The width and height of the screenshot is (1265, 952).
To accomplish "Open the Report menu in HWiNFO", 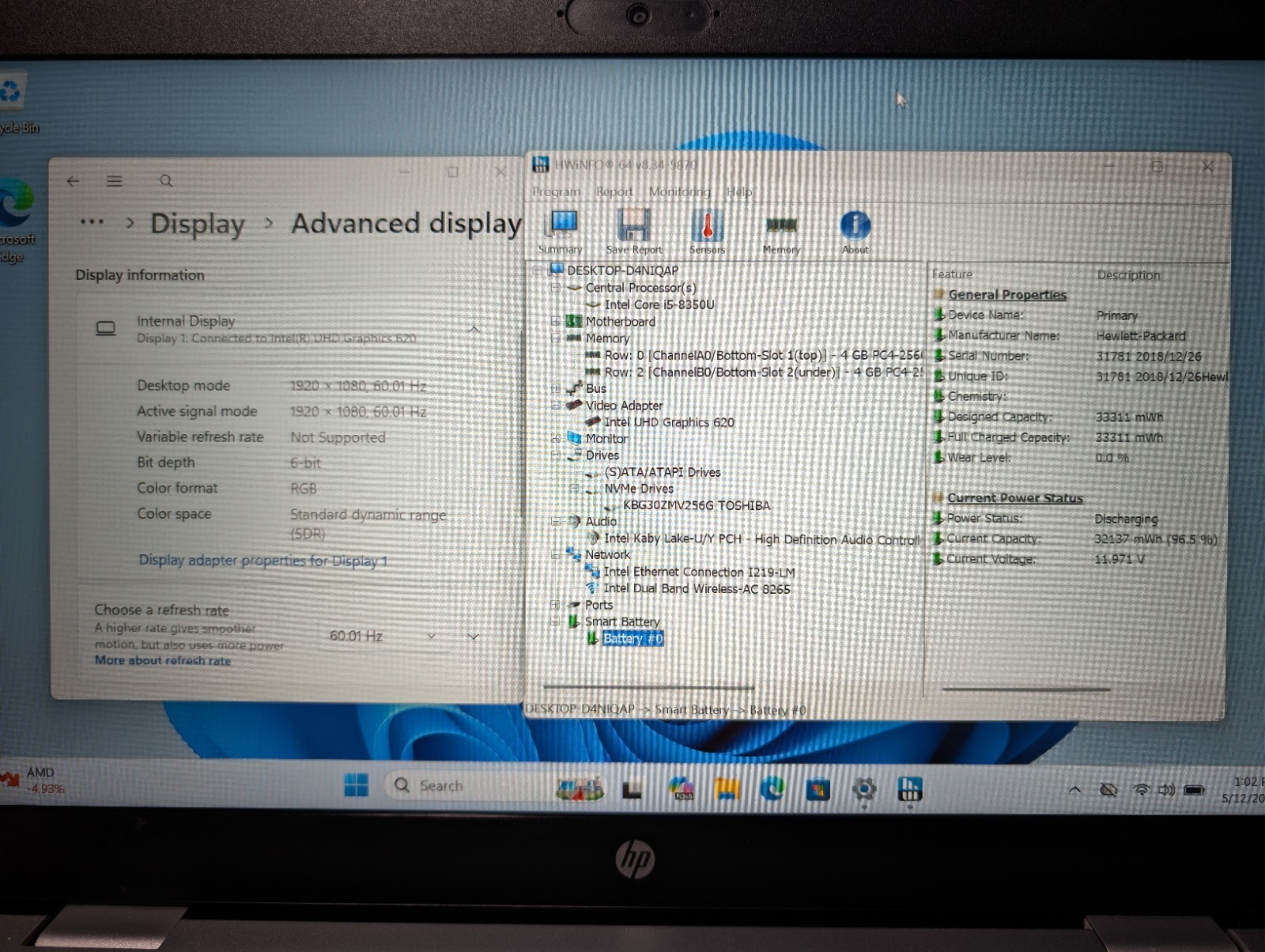I will click(x=614, y=191).
